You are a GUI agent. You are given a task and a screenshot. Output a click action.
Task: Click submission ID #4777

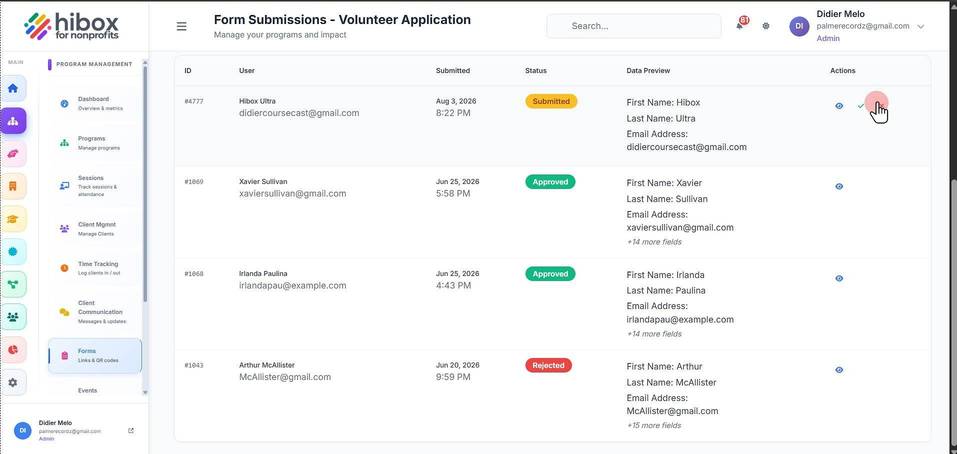point(193,101)
